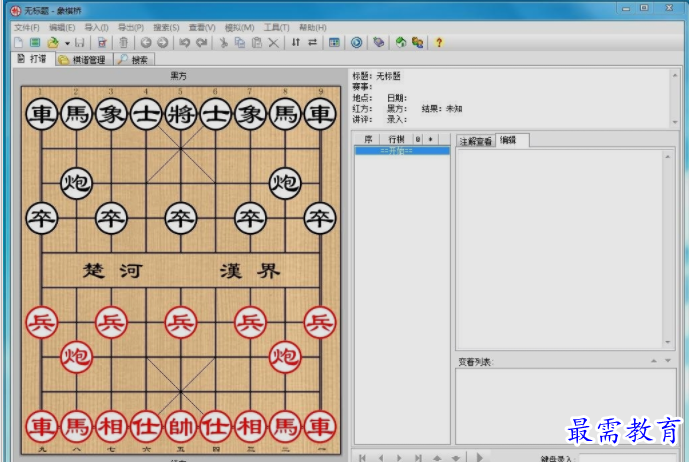Click the X delete icon in toolbar
Image resolution: width=689 pixels, height=462 pixels.
coord(273,43)
